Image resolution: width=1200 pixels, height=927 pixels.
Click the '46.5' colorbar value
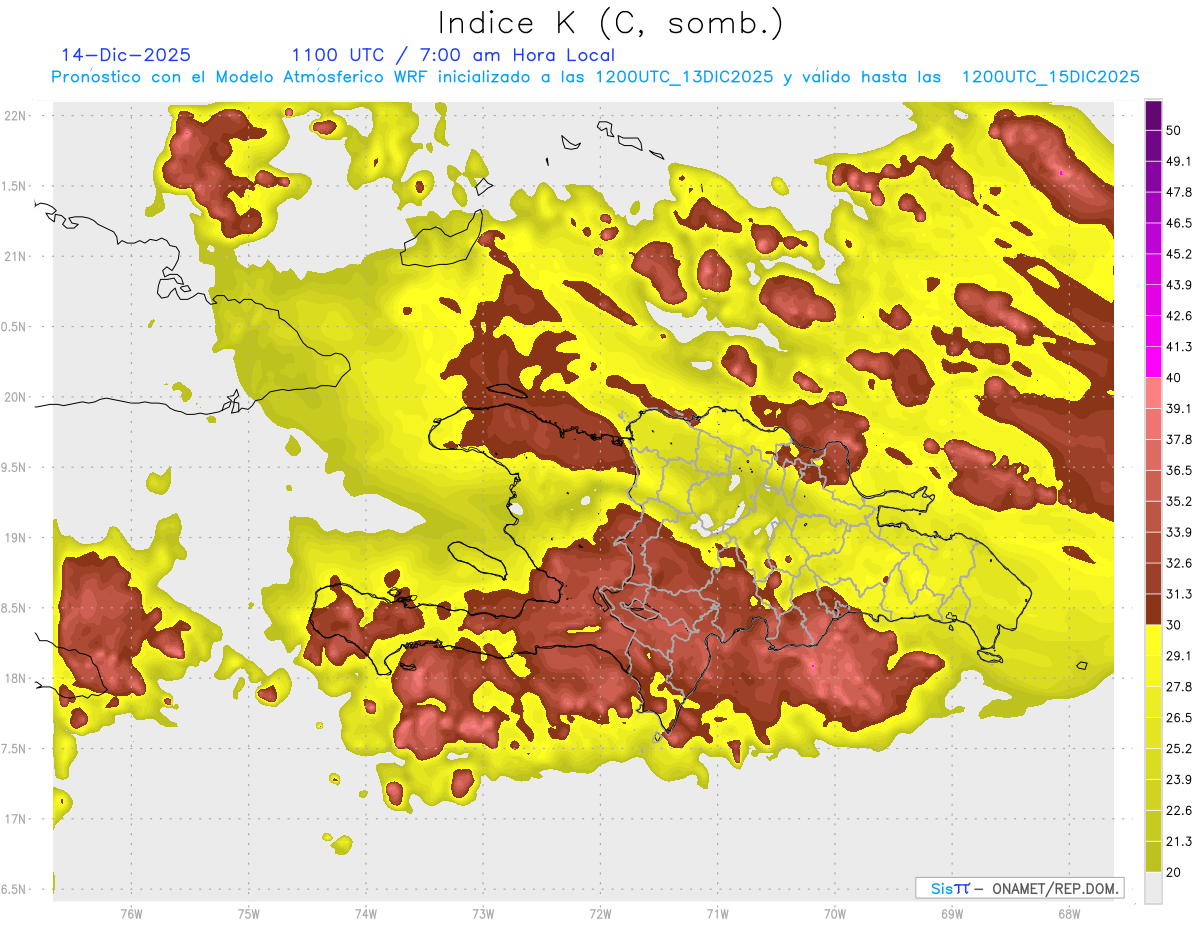1179,223
